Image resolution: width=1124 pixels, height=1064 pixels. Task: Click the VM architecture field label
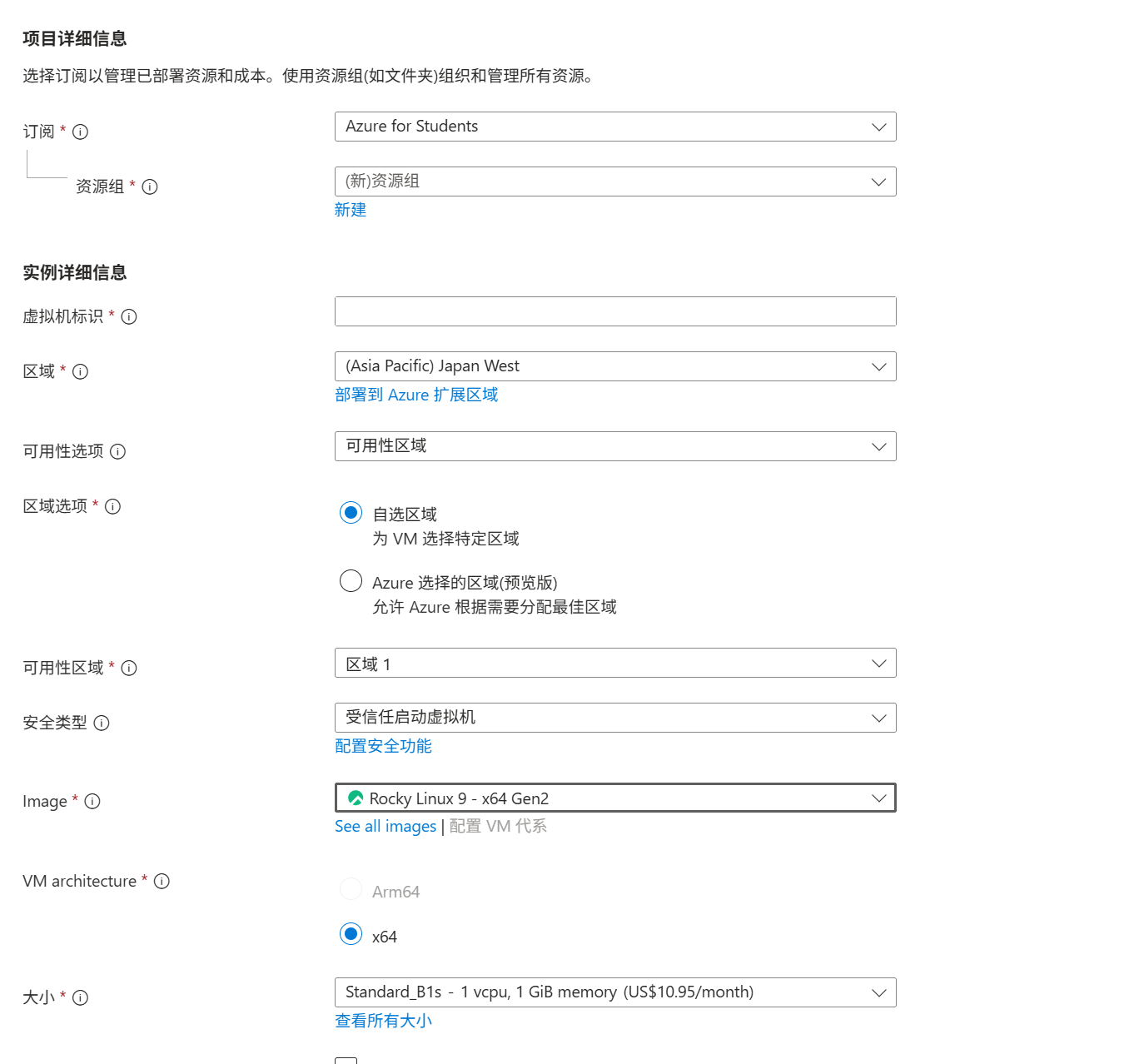click(80, 881)
